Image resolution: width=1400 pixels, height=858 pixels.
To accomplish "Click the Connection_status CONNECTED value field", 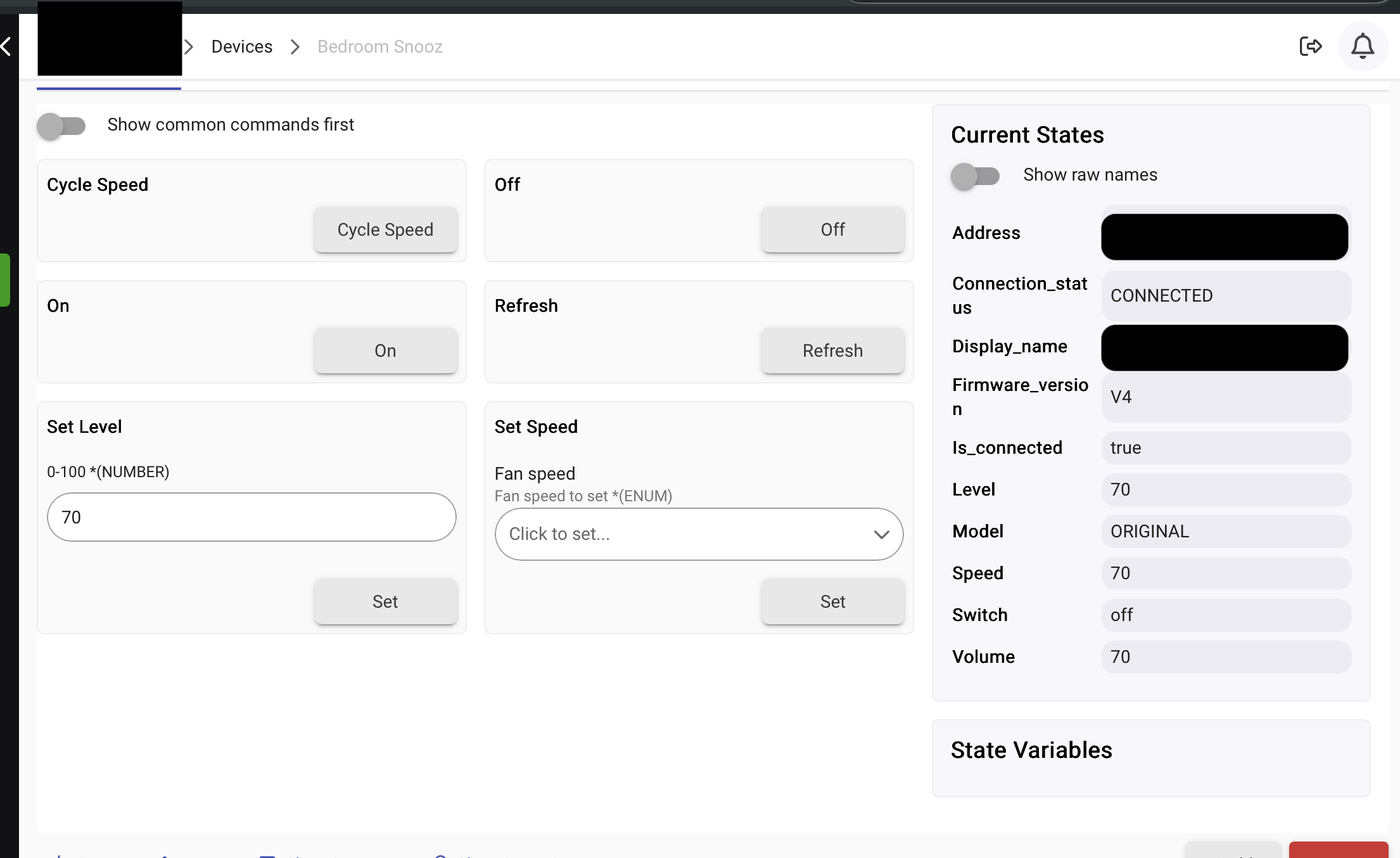I will (1225, 296).
